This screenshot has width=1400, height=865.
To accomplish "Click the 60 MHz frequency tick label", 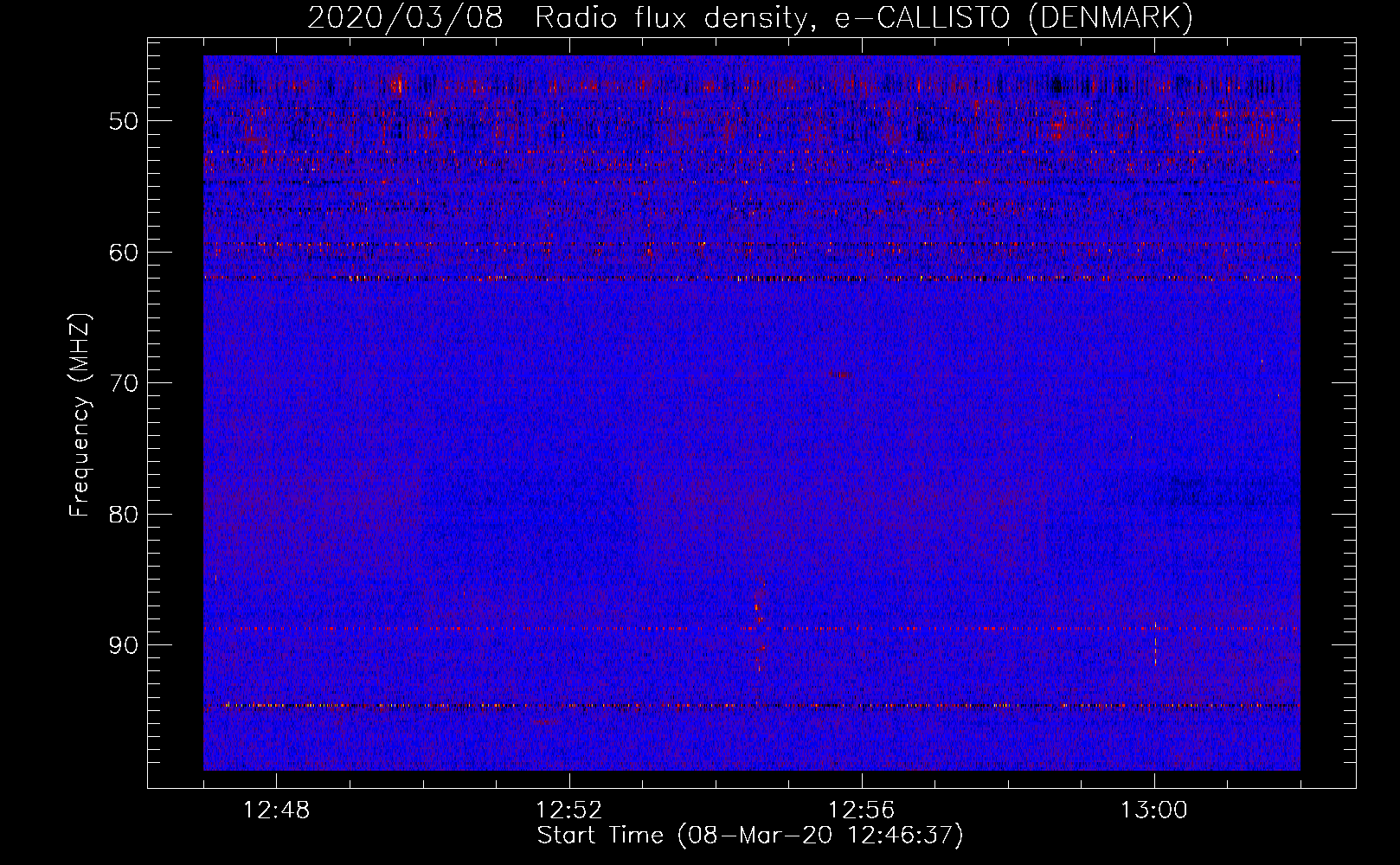I will [x=124, y=253].
